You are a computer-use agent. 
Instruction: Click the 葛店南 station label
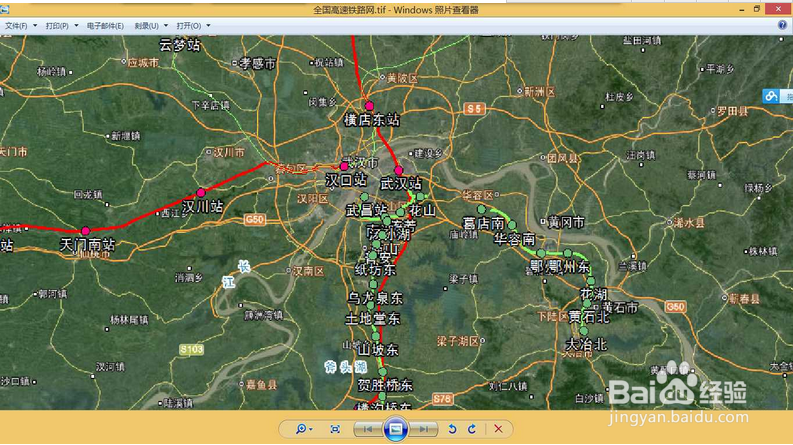point(483,223)
